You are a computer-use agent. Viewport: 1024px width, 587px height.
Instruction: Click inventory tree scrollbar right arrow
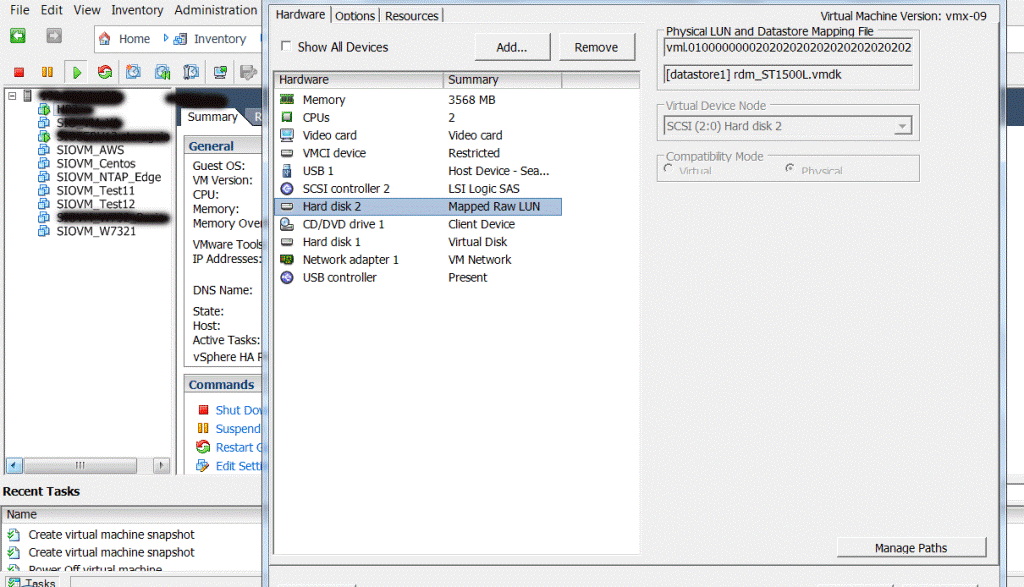click(161, 466)
